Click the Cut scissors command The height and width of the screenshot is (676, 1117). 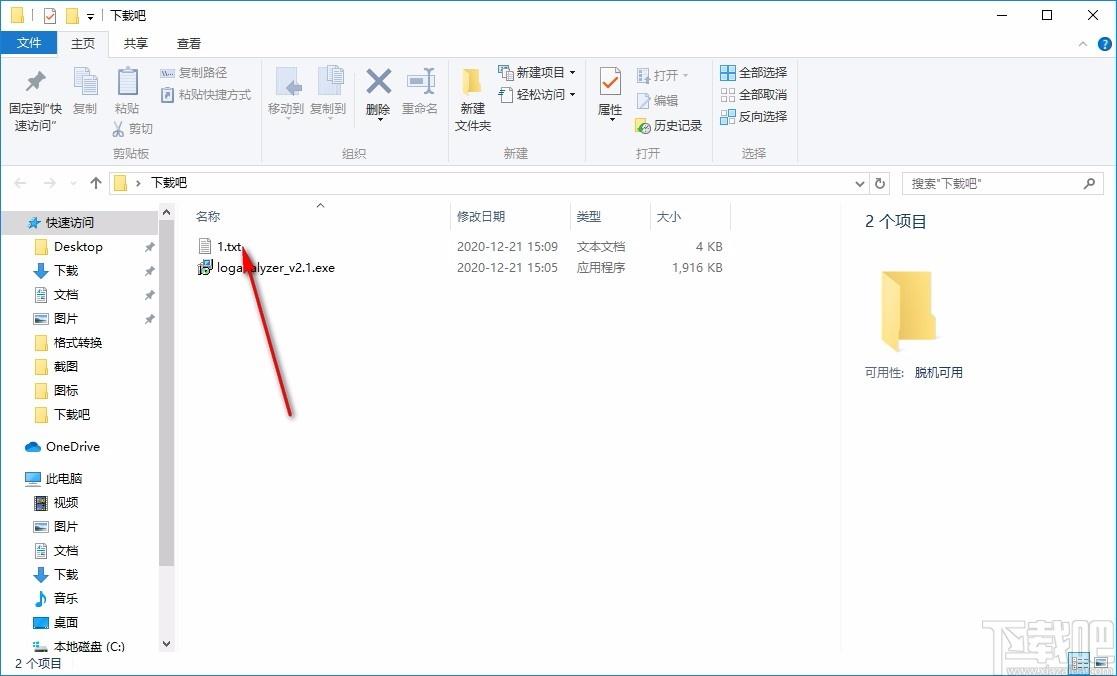click(x=133, y=129)
